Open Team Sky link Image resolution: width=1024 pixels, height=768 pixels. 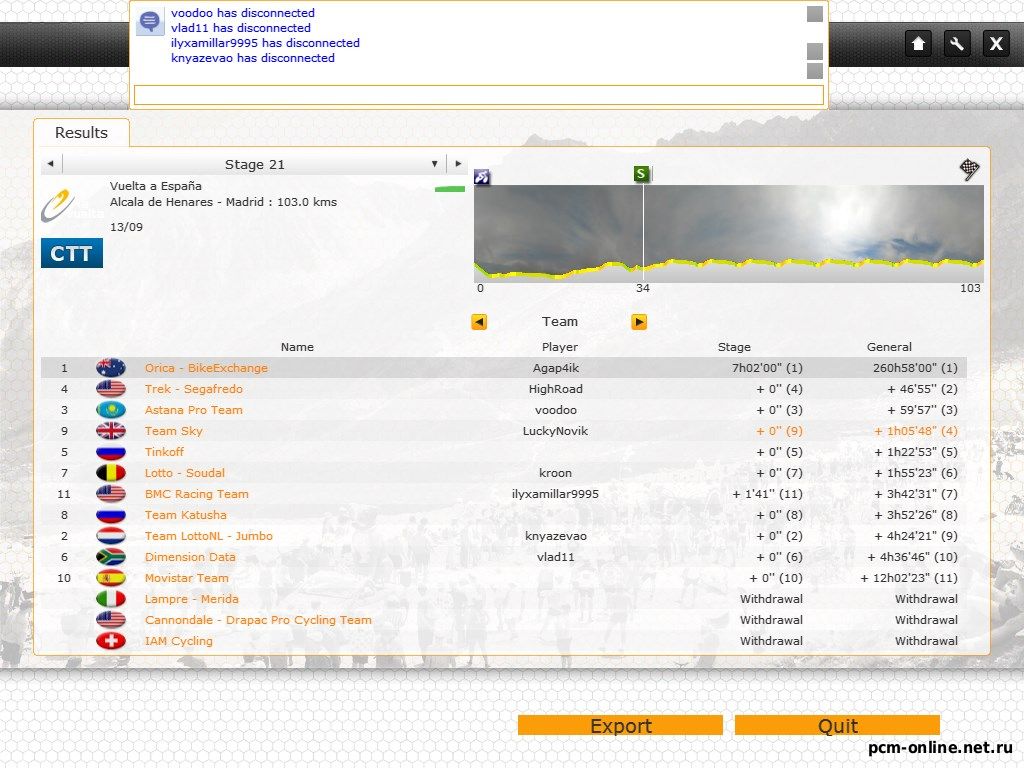coord(174,431)
